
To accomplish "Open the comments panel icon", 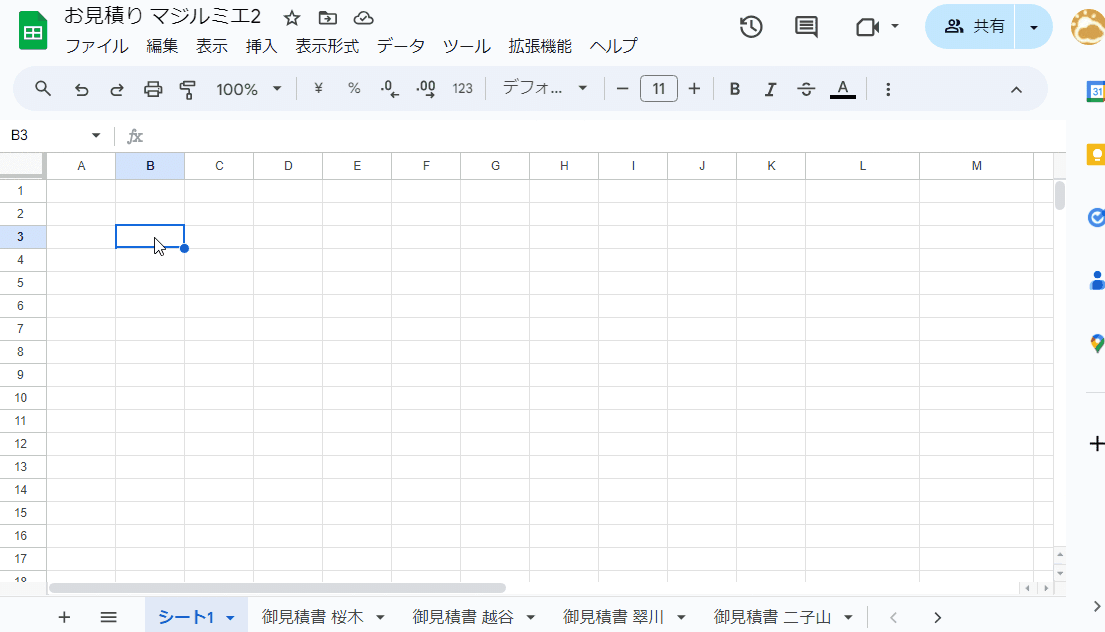I will tap(806, 27).
